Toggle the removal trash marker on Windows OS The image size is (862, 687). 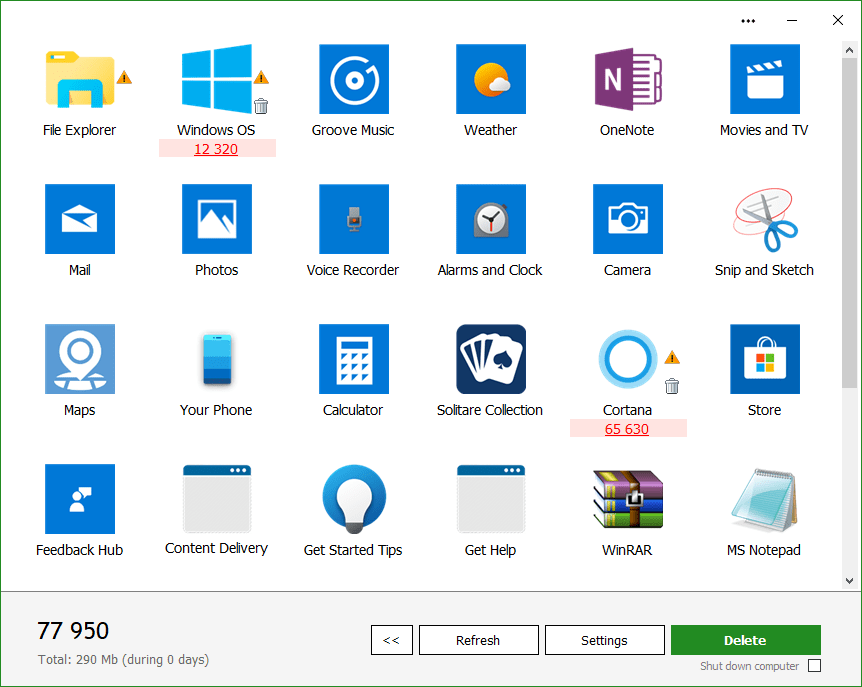(260, 104)
